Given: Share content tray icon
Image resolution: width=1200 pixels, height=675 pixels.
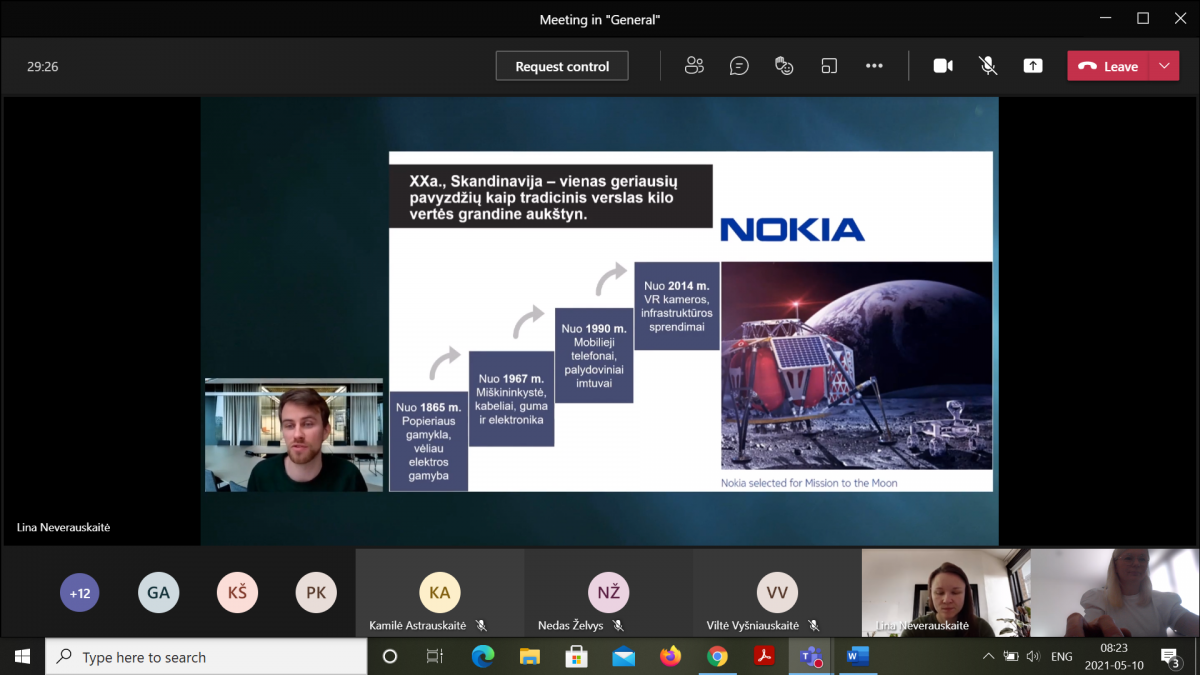Looking at the screenshot, I should coord(1033,66).
